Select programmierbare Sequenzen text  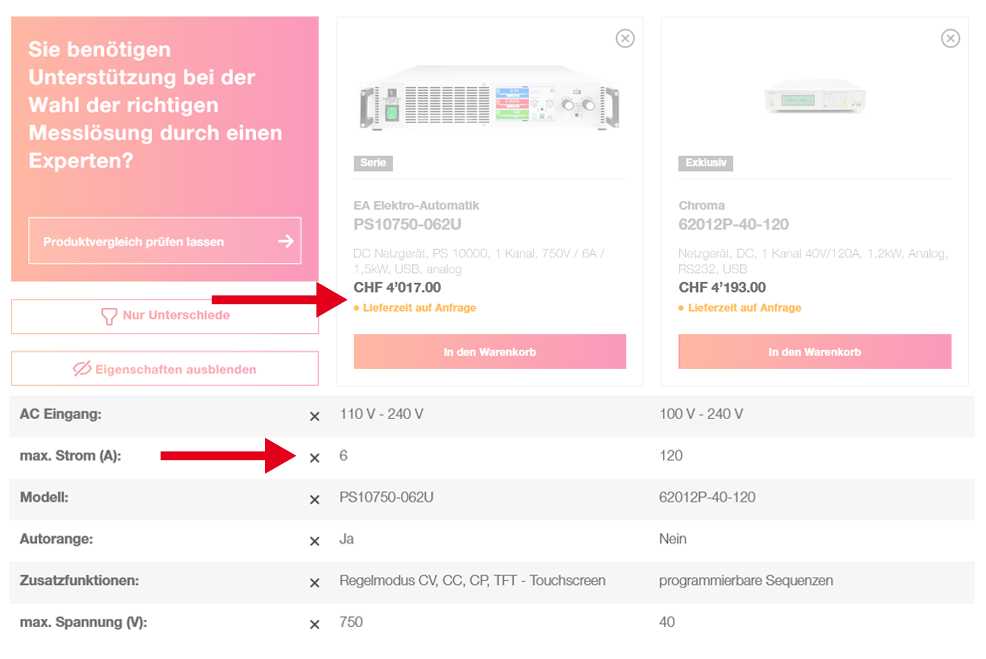(x=746, y=580)
